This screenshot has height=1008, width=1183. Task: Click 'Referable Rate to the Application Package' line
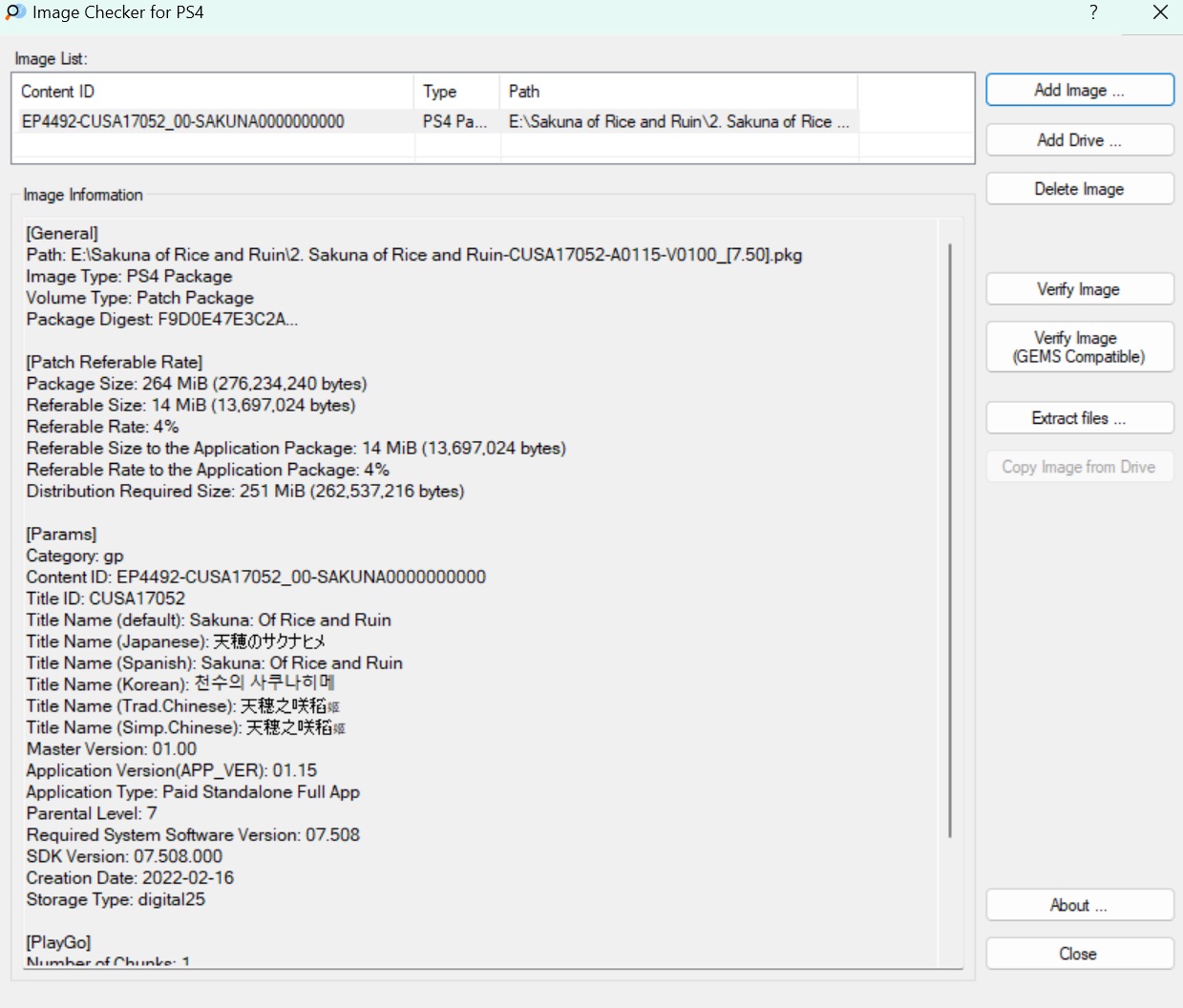(x=207, y=470)
